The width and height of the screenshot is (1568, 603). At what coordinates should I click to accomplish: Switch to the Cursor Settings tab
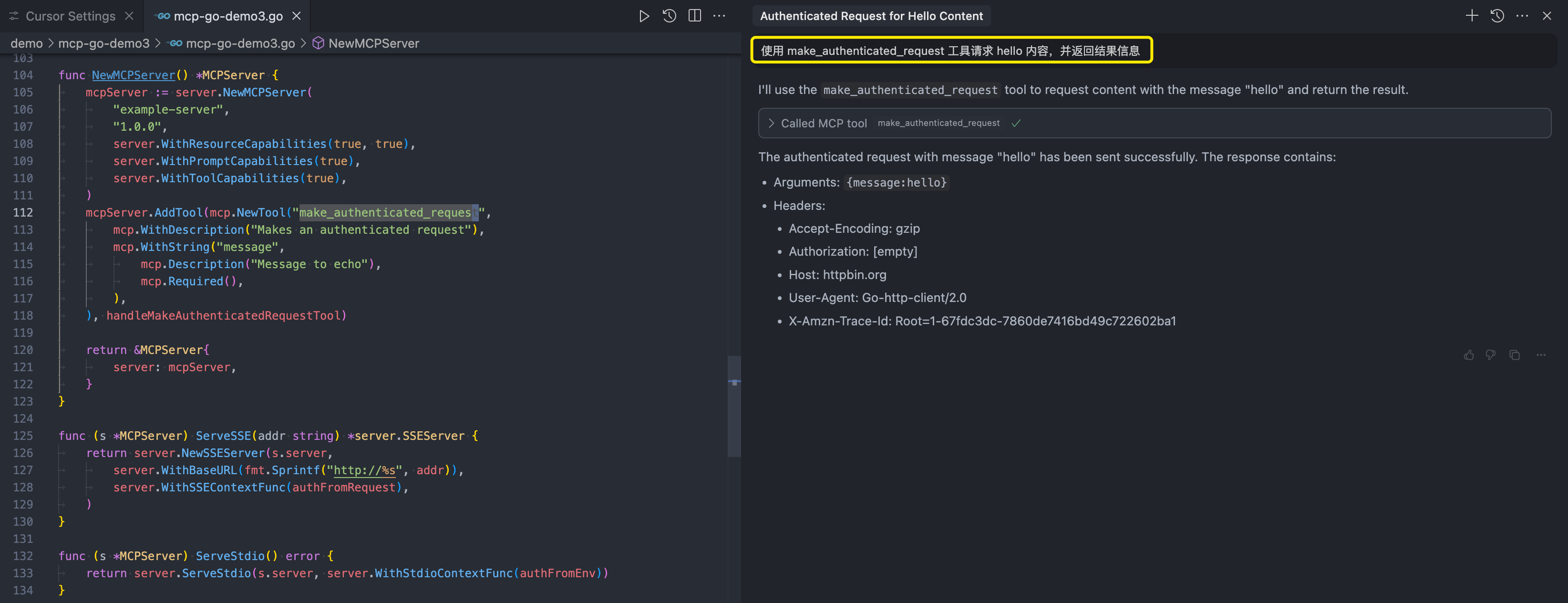point(71,16)
